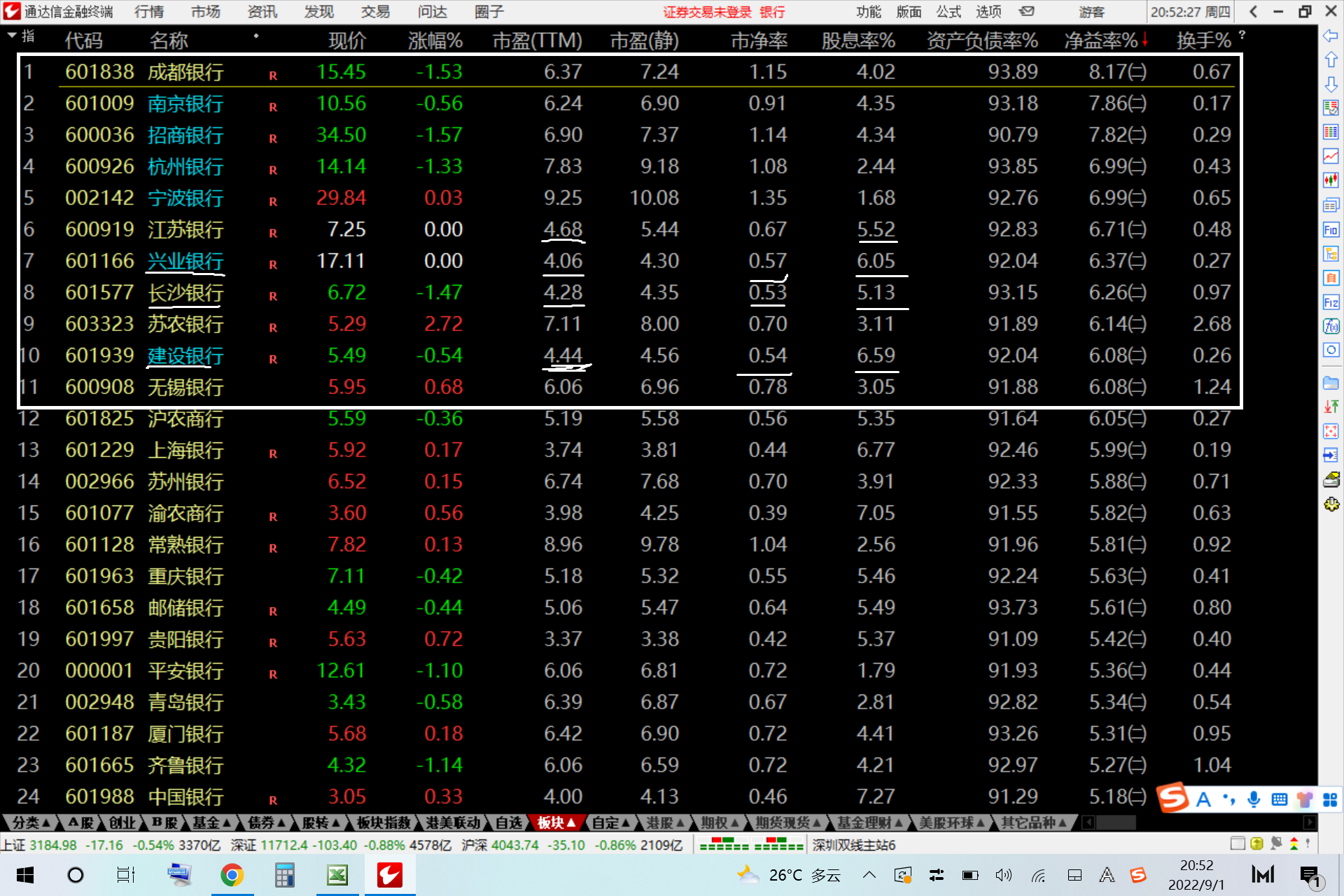Screen dimensions: 1344x896
Task: Sort by 股息率% column header
Action: pos(858,41)
